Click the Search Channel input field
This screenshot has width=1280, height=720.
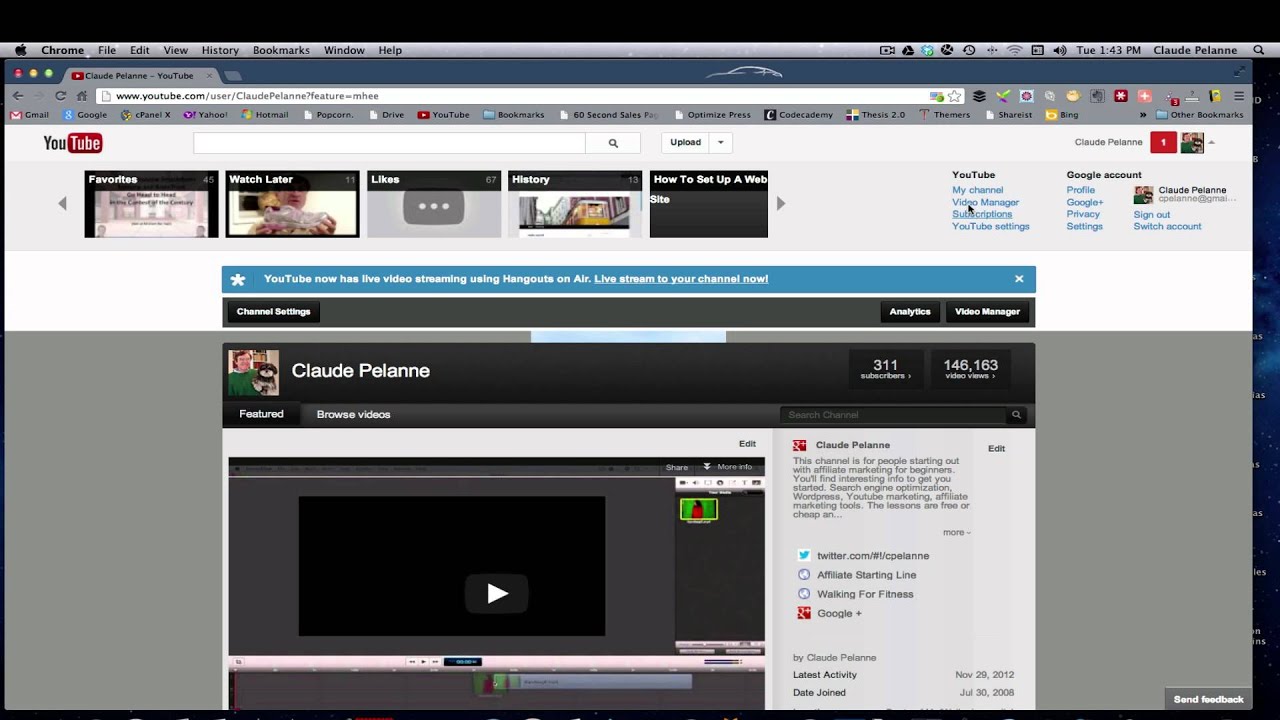coord(894,415)
